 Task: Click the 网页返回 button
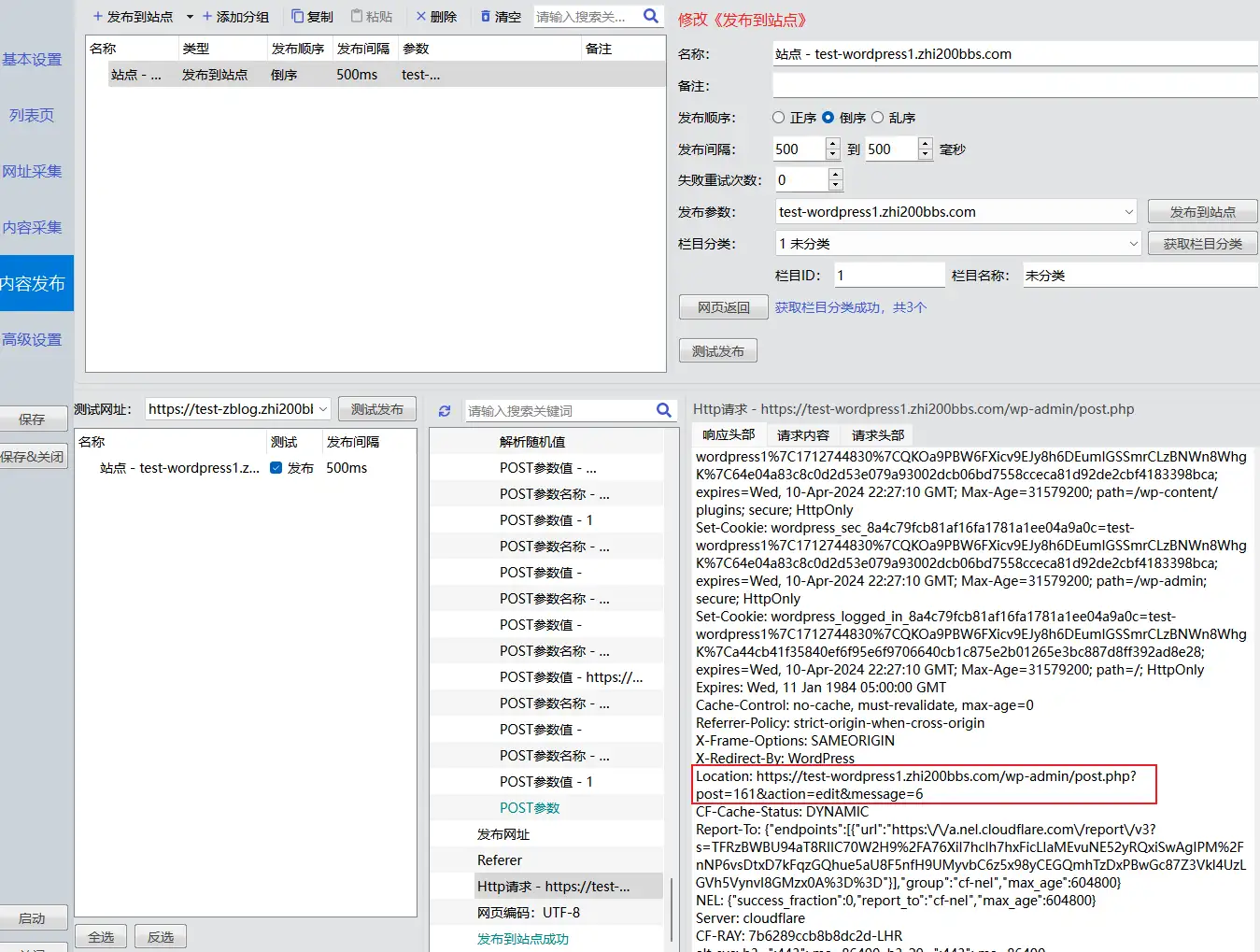point(724,307)
